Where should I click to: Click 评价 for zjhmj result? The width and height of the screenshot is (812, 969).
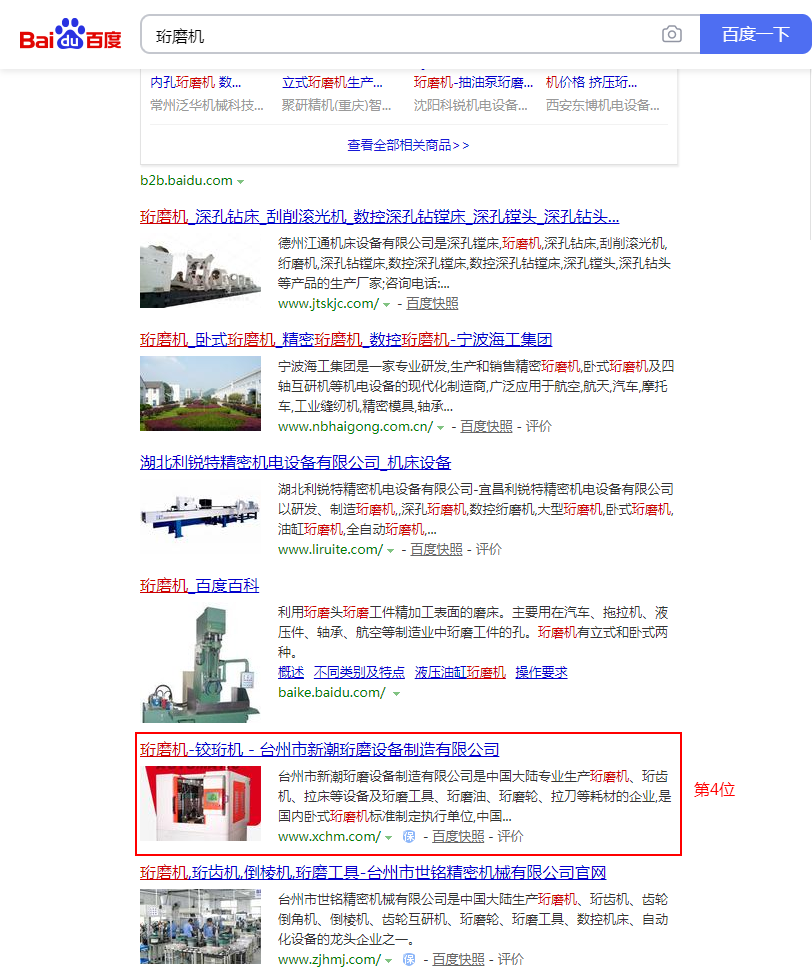tap(510, 960)
